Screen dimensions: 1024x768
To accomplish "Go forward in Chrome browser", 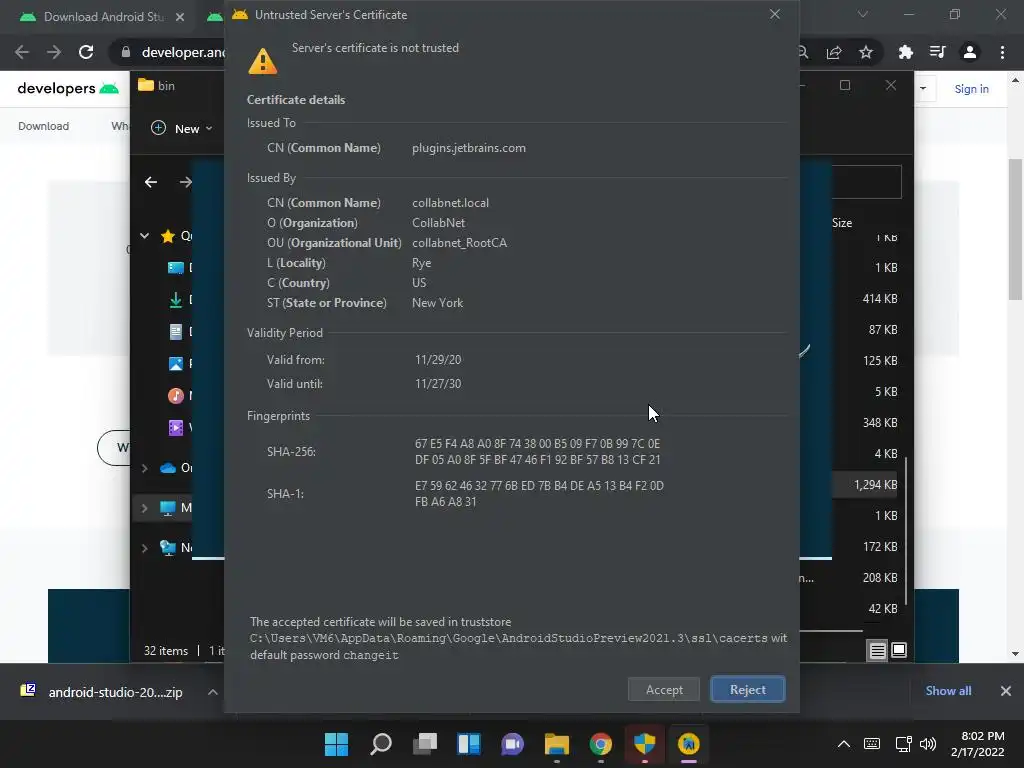I will pyautogui.click(x=54, y=52).
